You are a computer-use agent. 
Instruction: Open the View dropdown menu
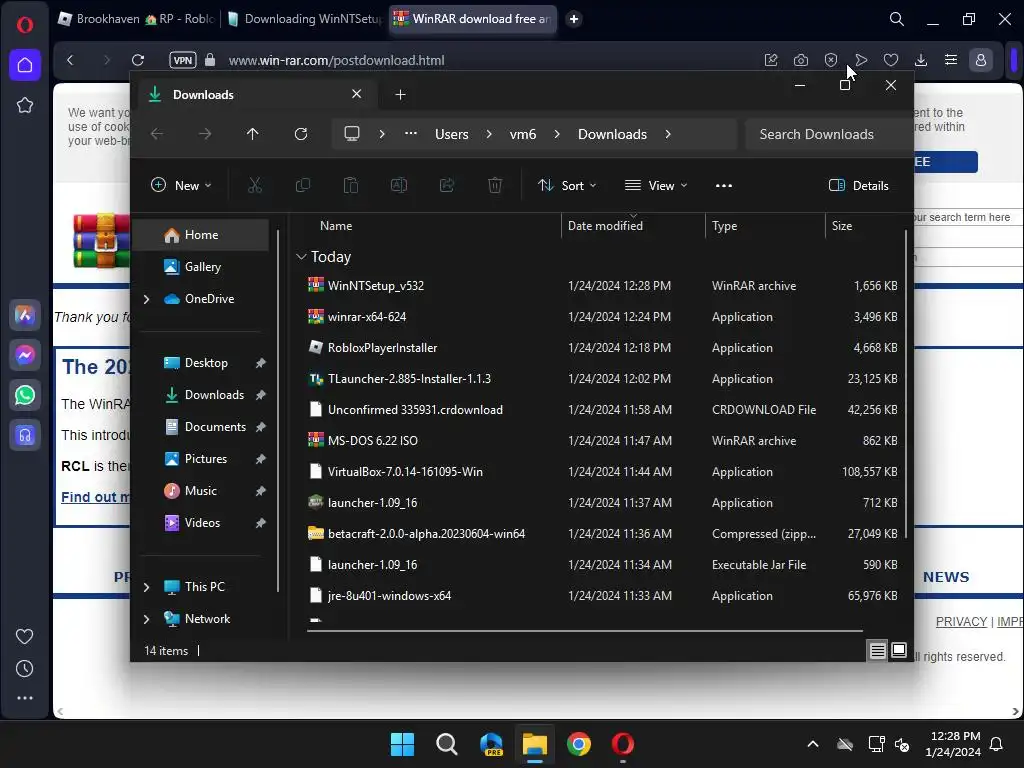[656, 185]
